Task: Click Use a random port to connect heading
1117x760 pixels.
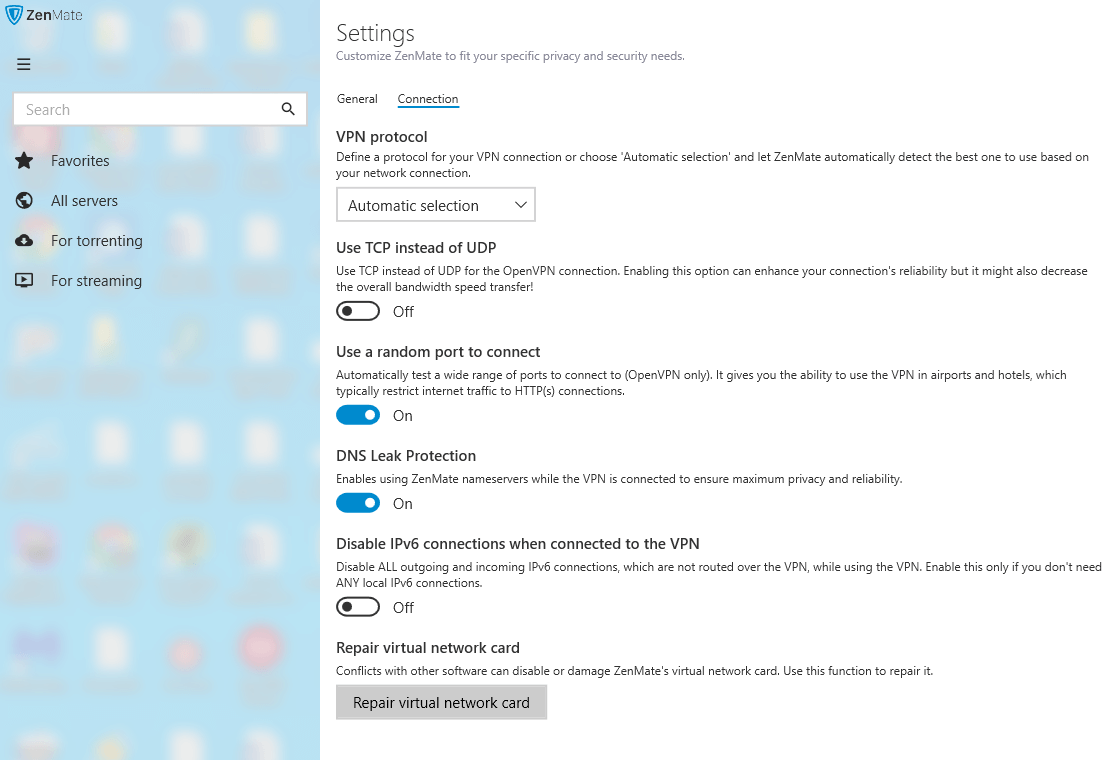Action: 438,352
